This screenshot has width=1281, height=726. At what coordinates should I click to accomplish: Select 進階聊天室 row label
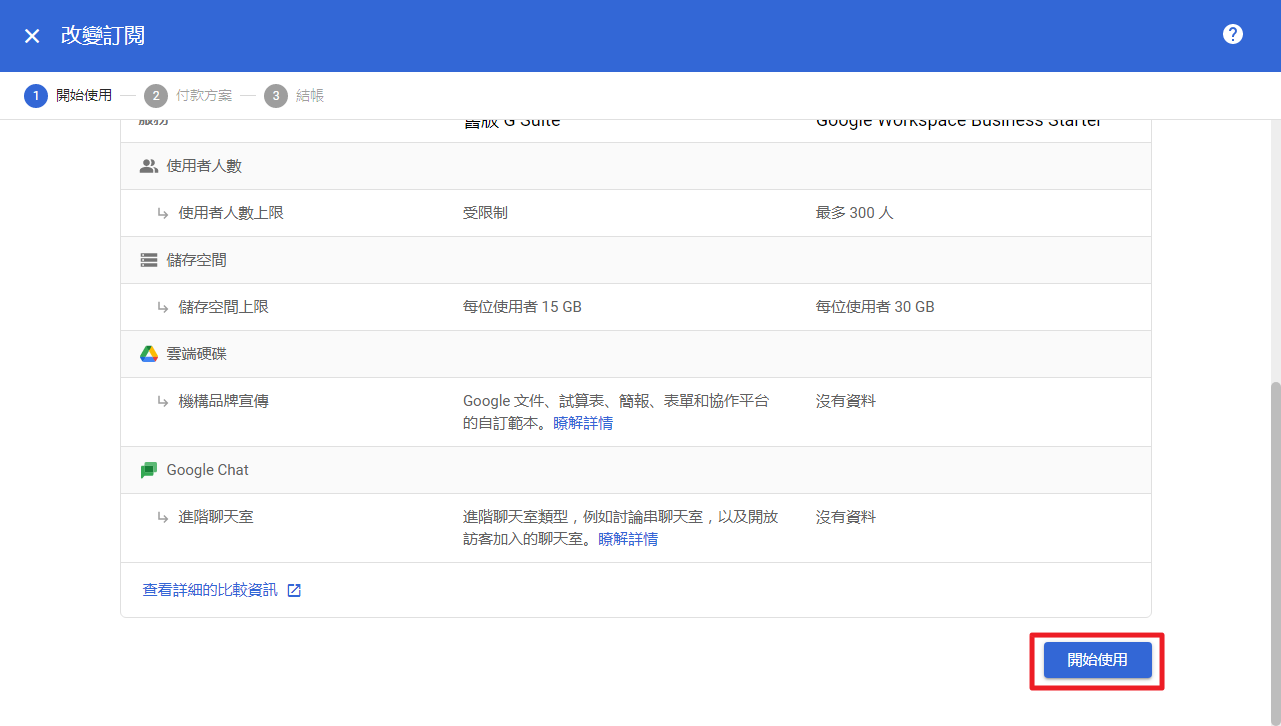coord(216,517)
